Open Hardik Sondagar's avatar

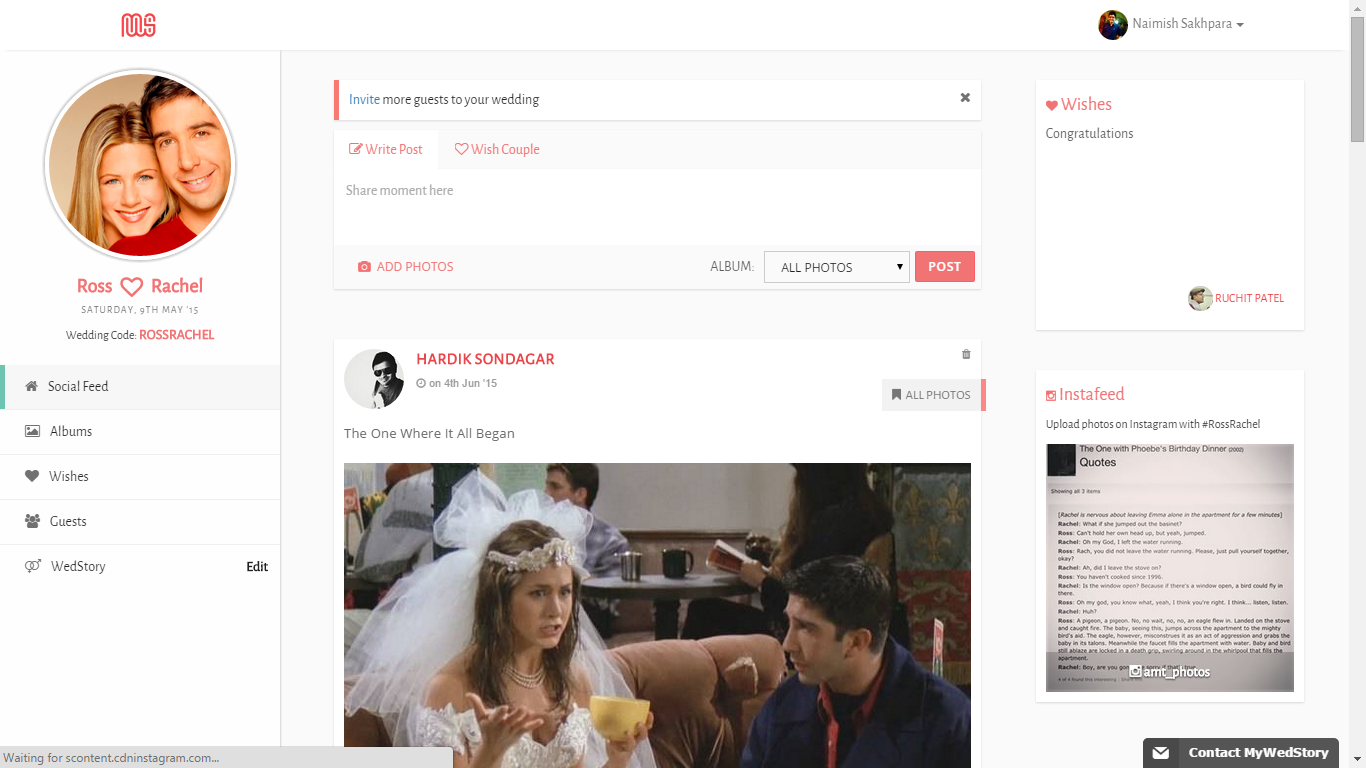374,379
